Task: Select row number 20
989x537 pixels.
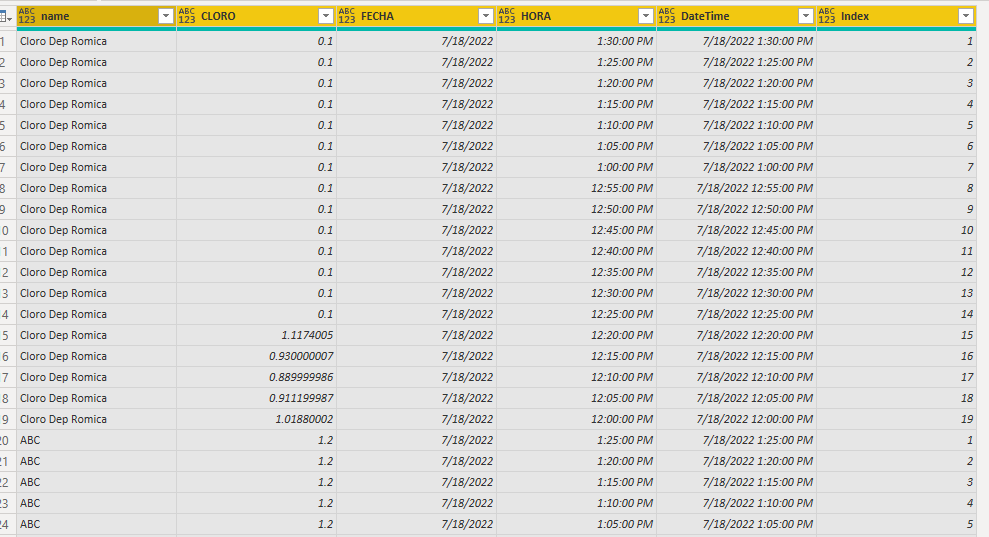Action: [8, 440]
